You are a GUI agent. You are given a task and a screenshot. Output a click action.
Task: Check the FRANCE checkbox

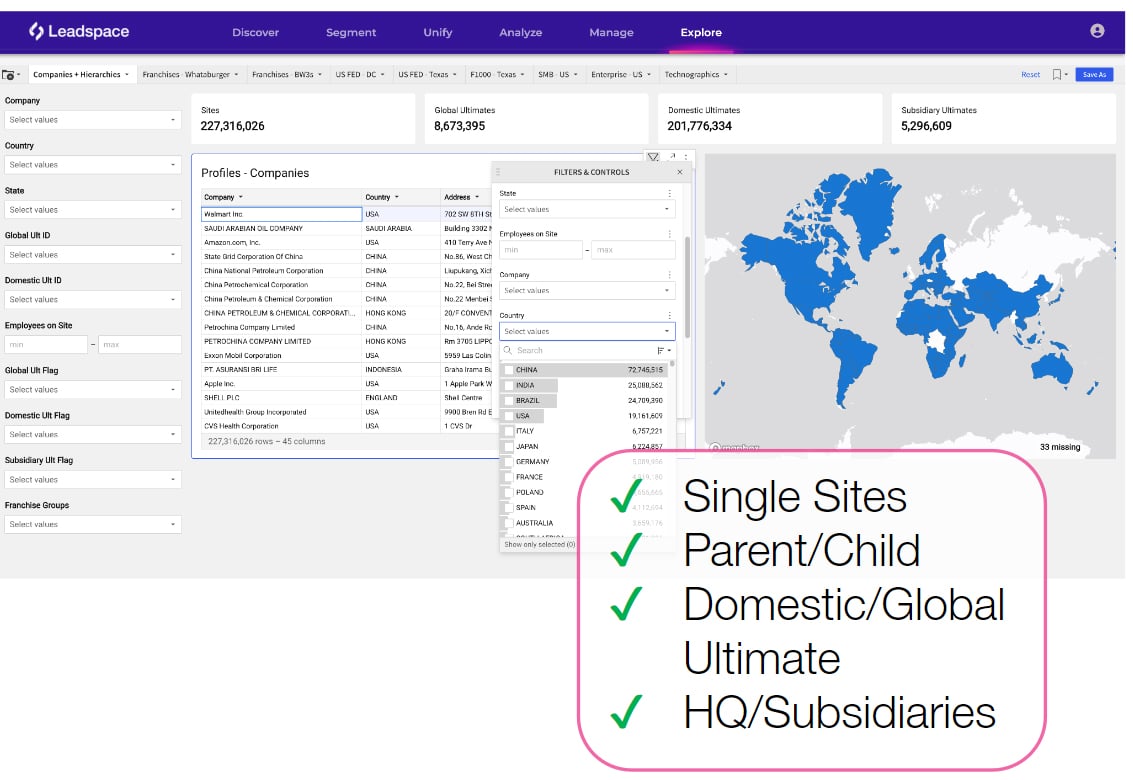click(x=509, y=477)
